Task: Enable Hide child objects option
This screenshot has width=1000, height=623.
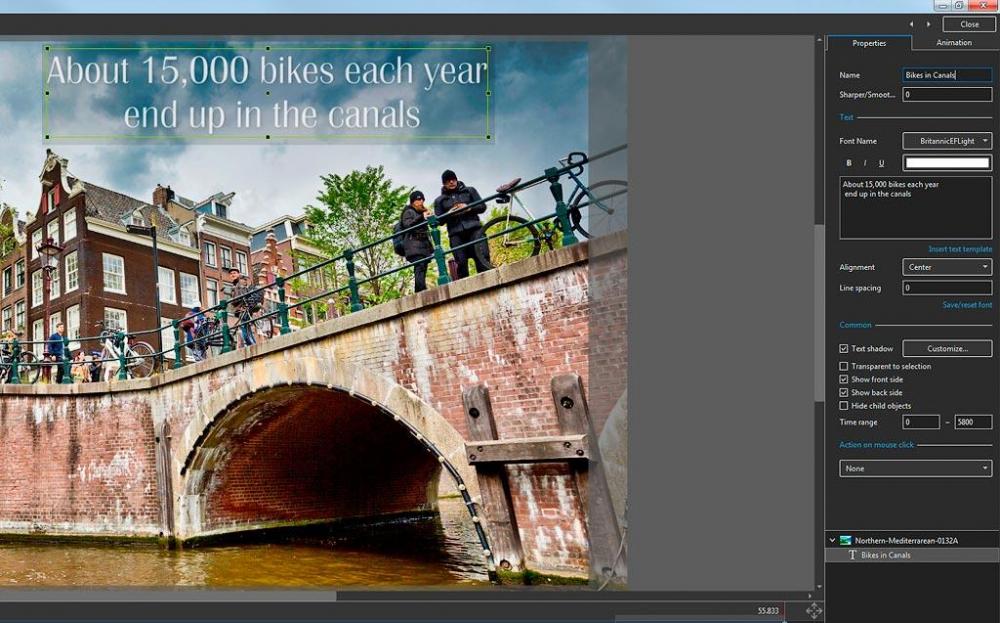Action: point(844,406)
